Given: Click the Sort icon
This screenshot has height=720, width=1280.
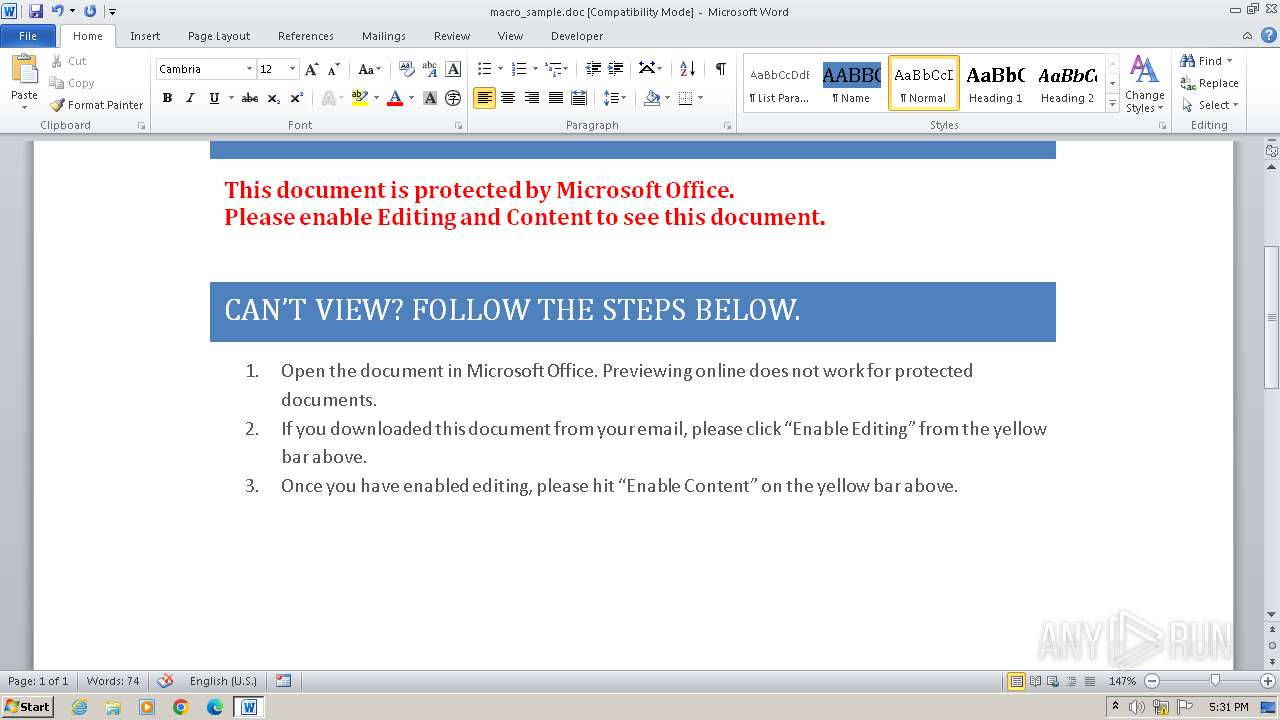Looking at the screenshot, I should point(687,69).
